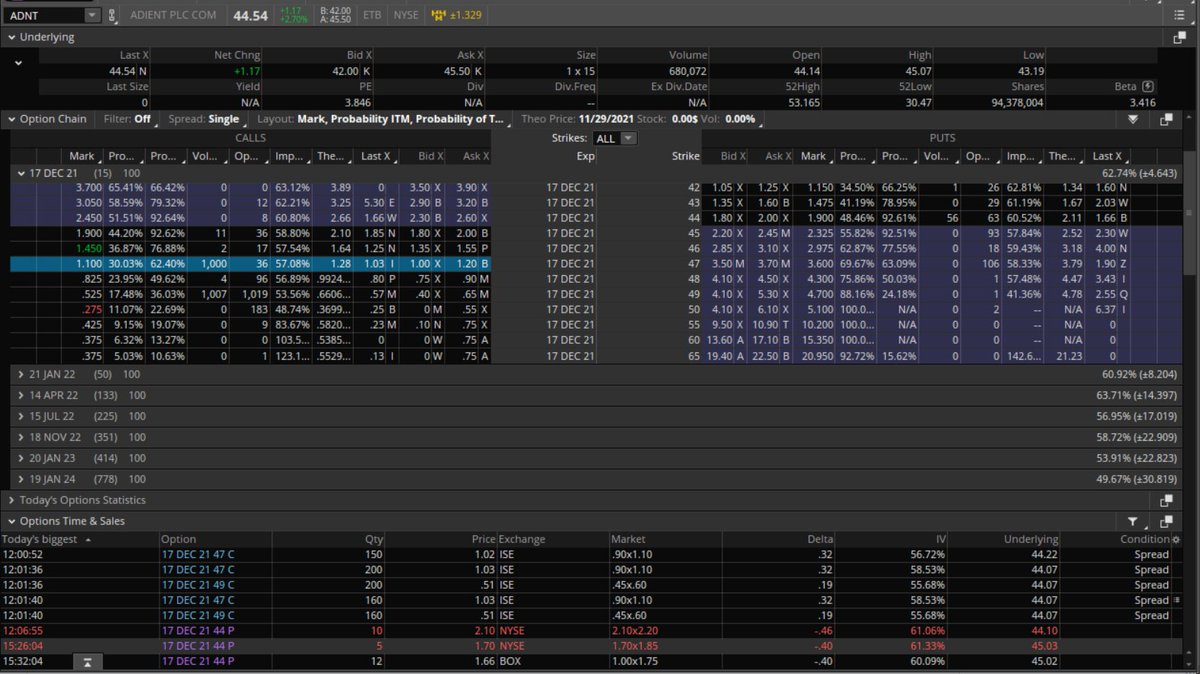Screen dimensions: 1200x674
Task: Click the Strike column header
Action: (686, 156)
